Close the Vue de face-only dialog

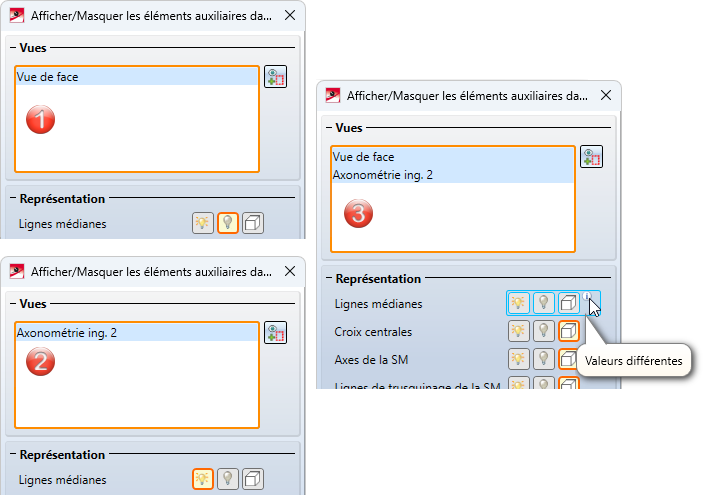pos(290,15)
